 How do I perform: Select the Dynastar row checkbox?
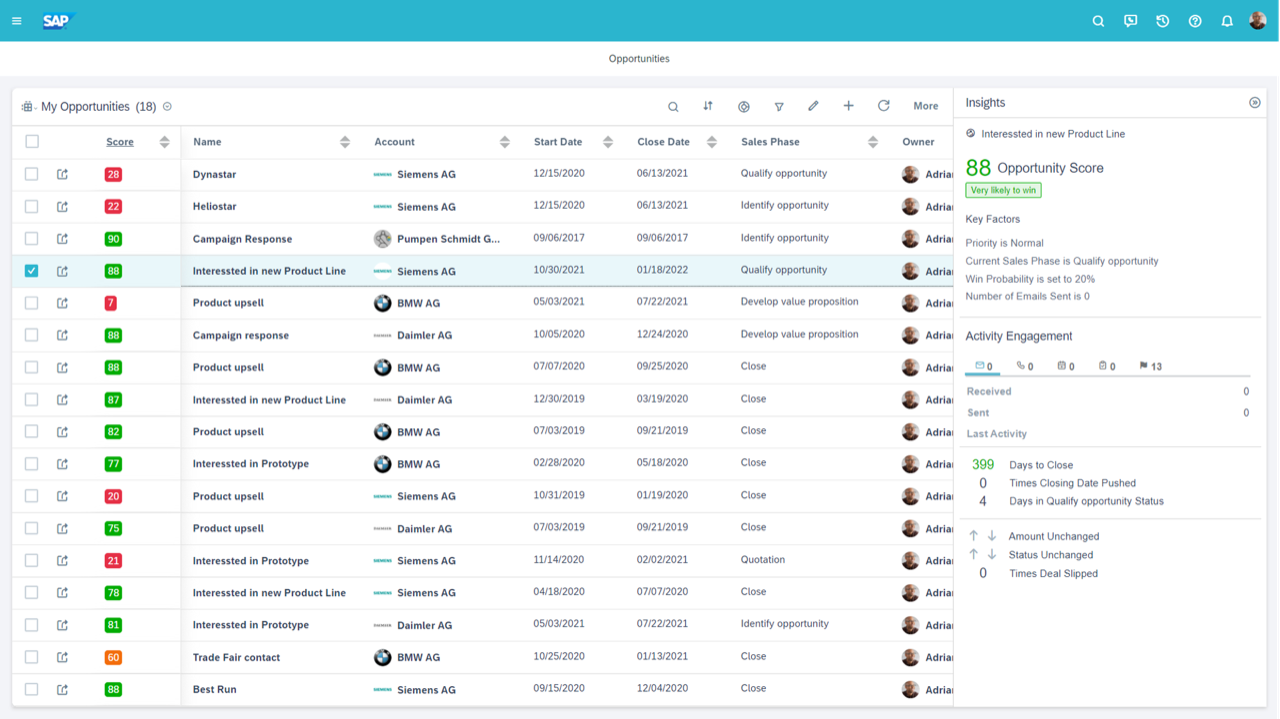point(32,174)
